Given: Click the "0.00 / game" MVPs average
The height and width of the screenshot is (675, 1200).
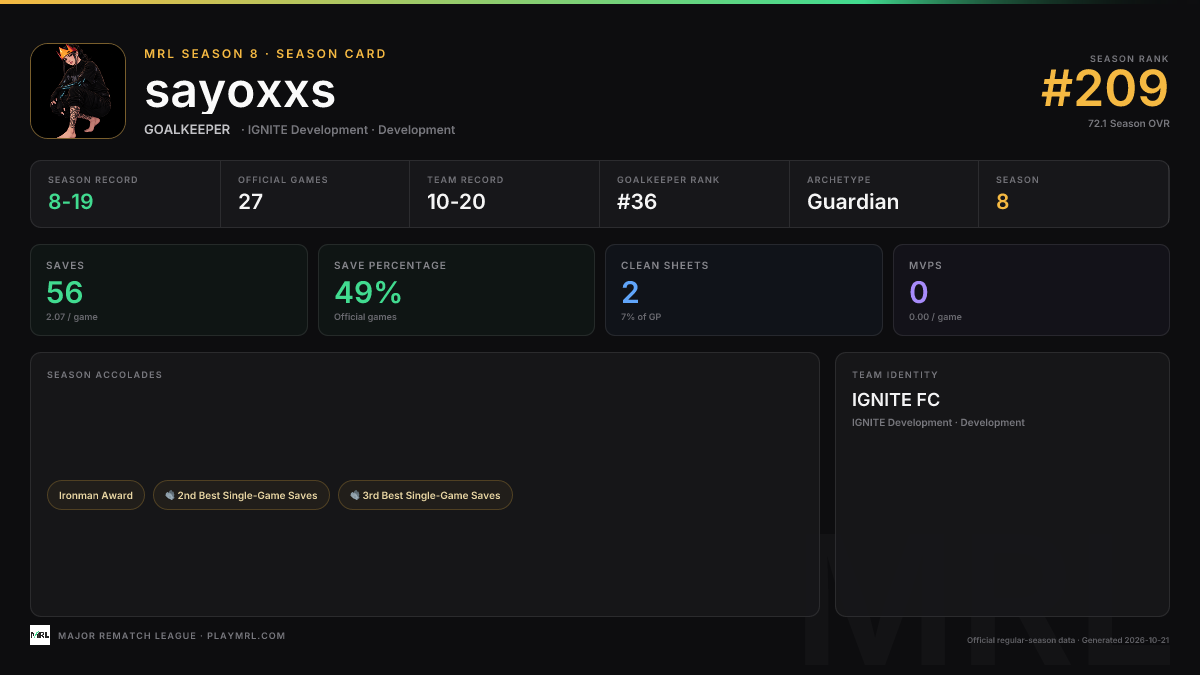Looking at the screenshot, I should (x=935, y=317).
